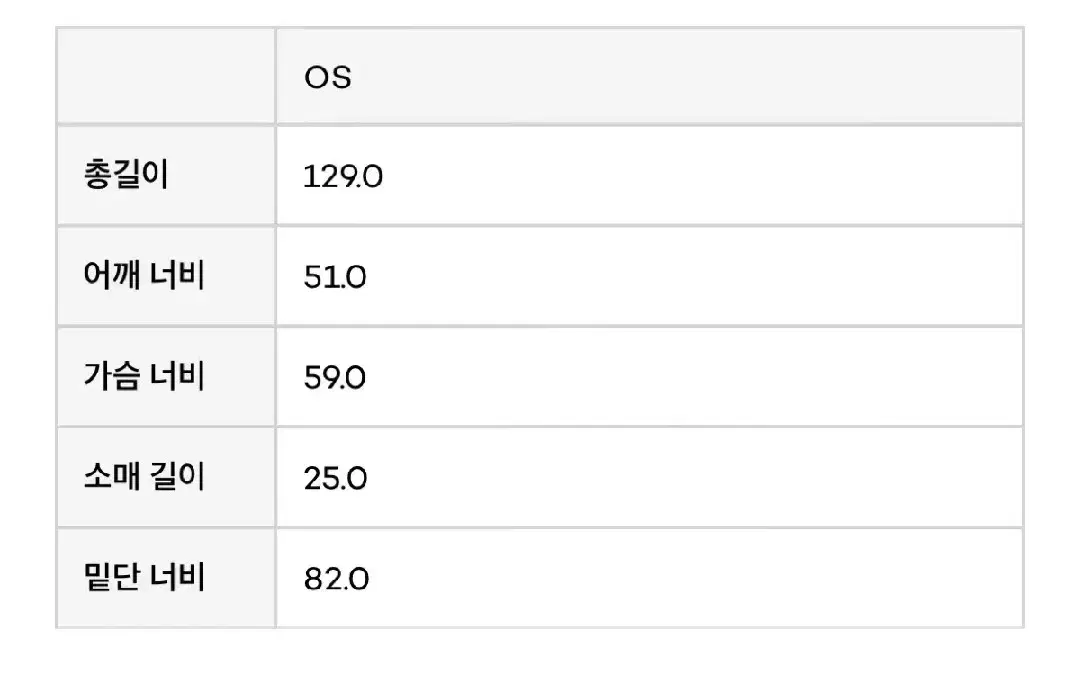Click blank area right of 25.0
This screenshot has width=1080, height=675.
click(x=700, y=478)
